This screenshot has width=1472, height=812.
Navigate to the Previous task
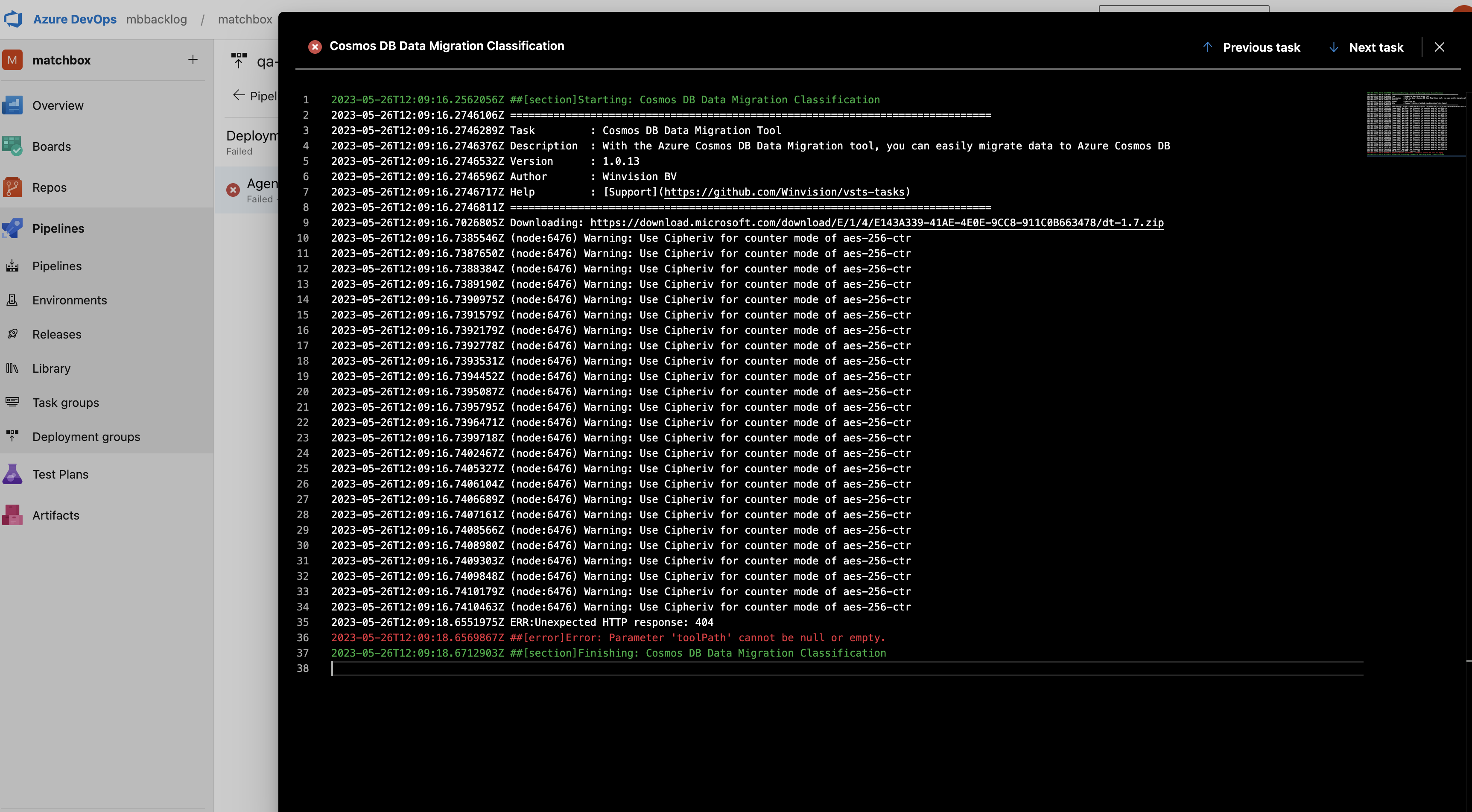1252,47
